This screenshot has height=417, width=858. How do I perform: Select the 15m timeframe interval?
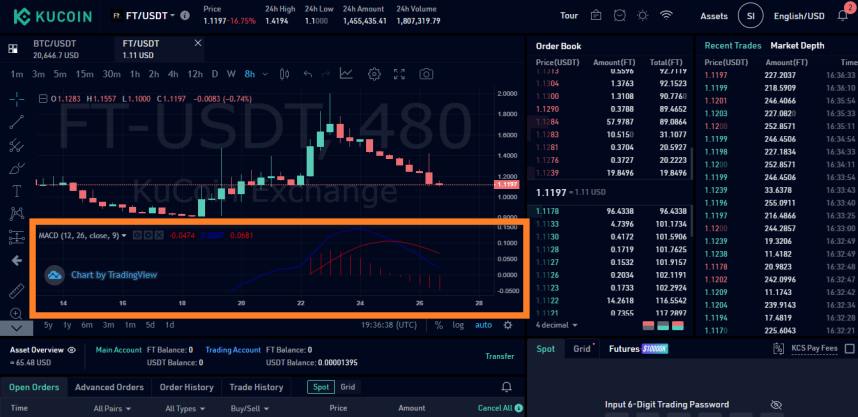(85, 74)
